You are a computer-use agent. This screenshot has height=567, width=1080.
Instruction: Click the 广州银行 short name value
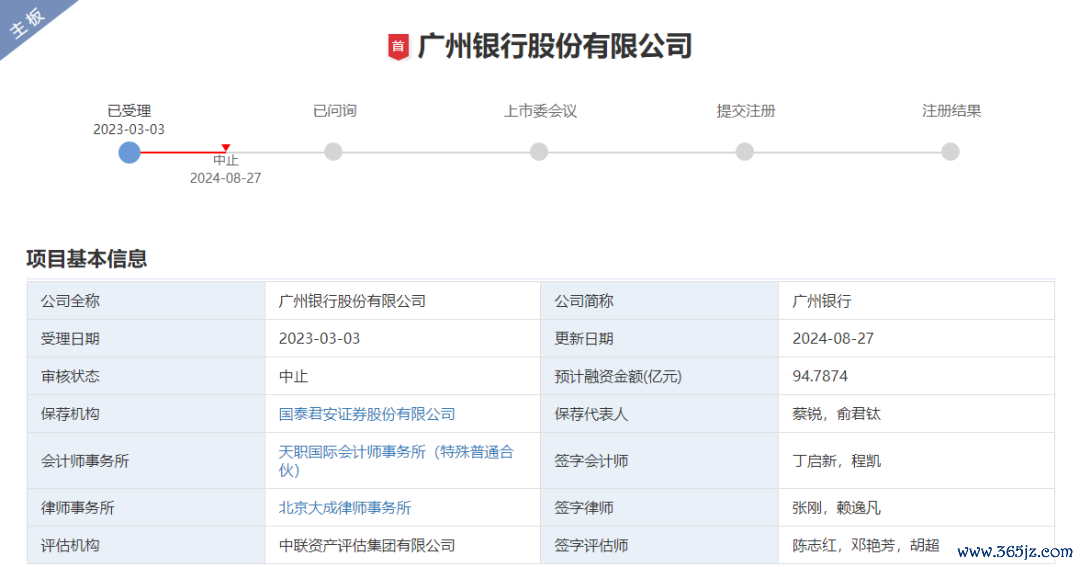coord(822,301)
